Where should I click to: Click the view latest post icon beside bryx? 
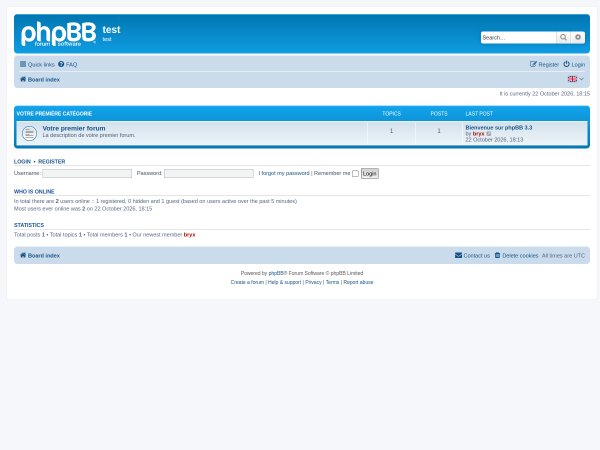[x=489, y=134]
